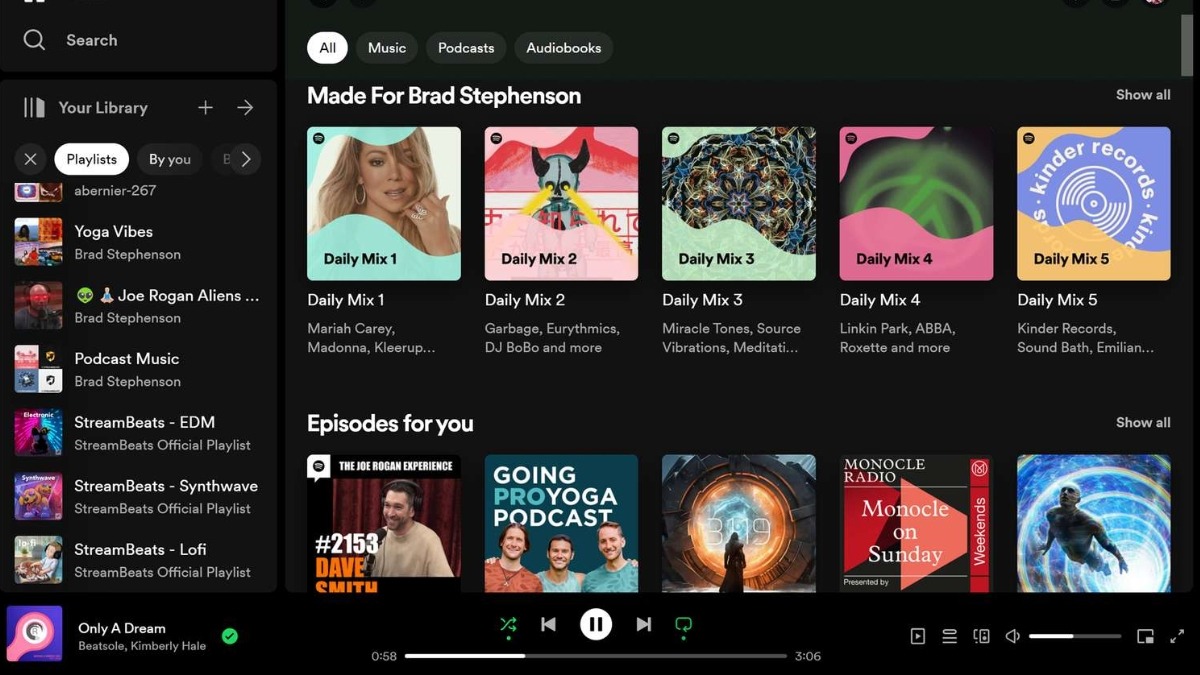Create a new playlist with plus icon
Viewport: 1200px width, 675px height.
tap(205, 107)
